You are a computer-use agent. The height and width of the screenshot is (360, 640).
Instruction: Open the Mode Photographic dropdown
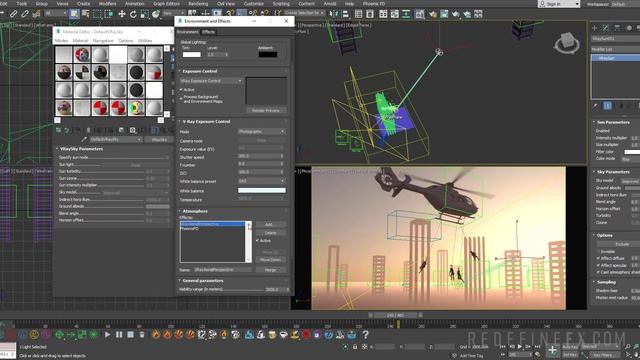(262, 131)
